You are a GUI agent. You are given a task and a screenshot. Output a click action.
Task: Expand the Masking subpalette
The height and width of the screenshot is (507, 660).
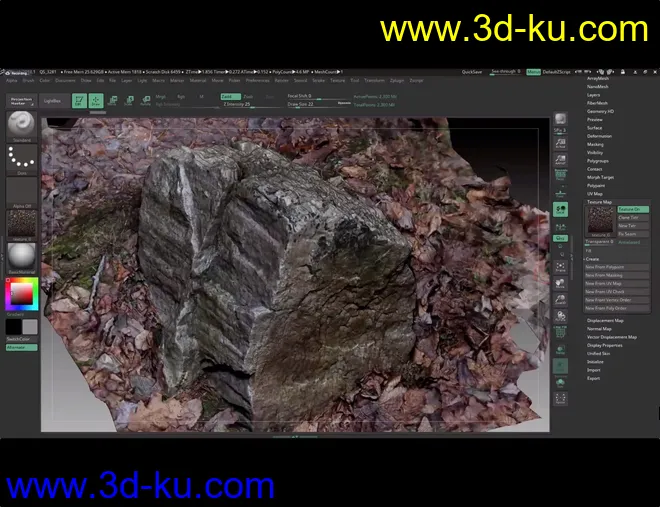pos(595,144)
